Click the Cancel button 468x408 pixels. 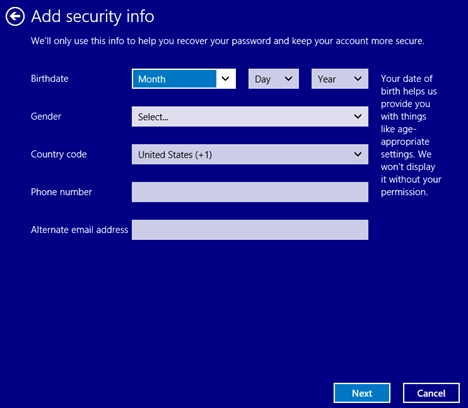(x=431, y=393)
